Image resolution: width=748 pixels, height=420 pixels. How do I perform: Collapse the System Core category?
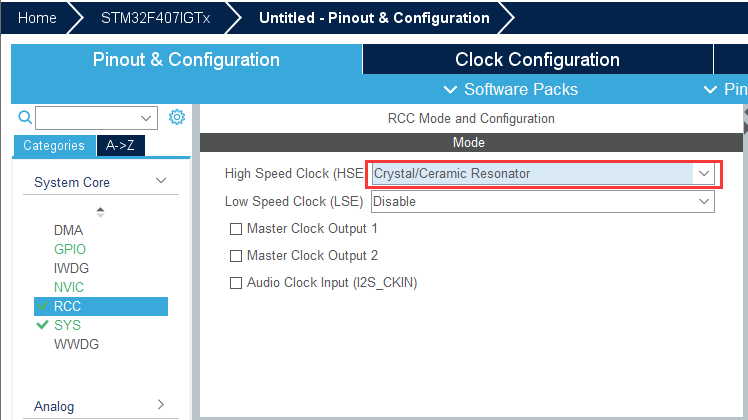point(161,181)
